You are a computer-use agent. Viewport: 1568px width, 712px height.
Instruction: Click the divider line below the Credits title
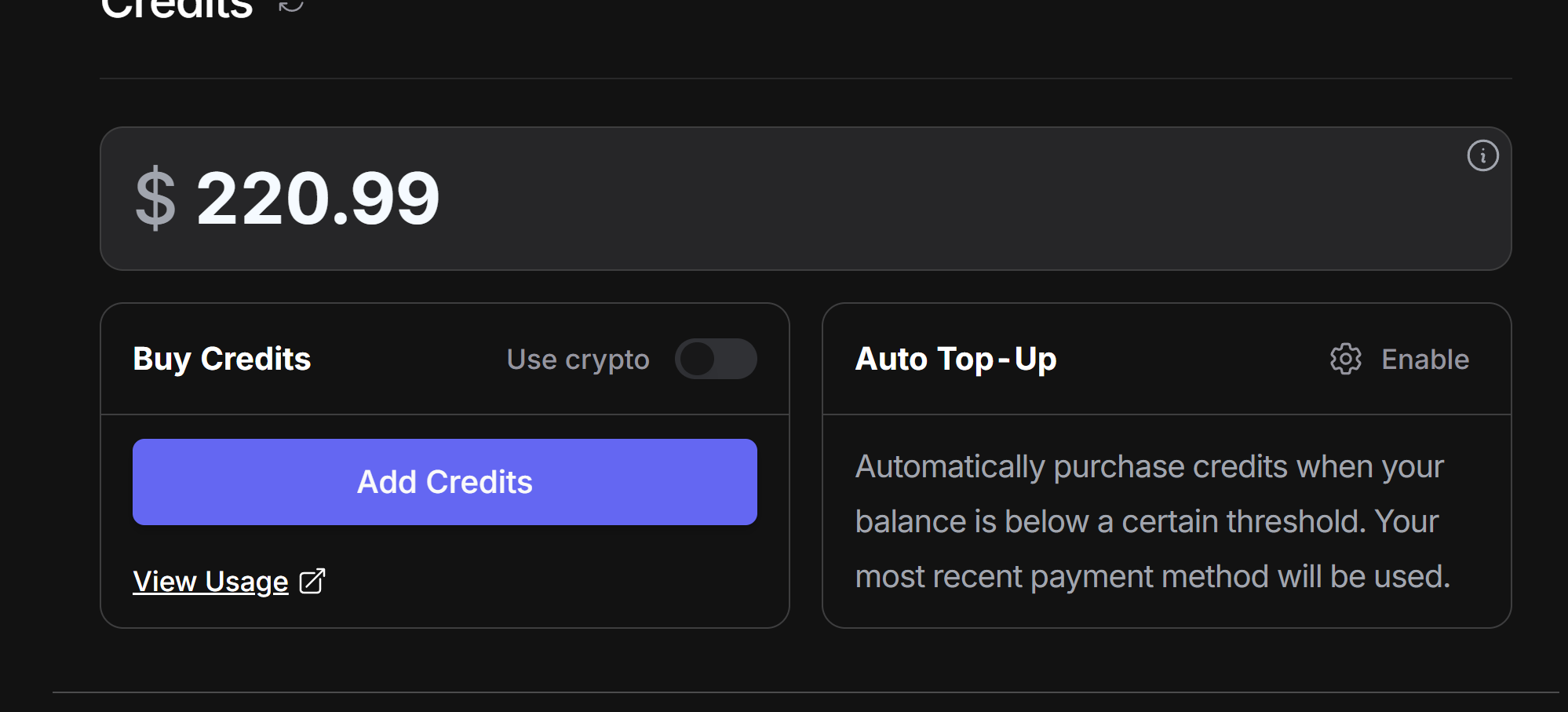[805, 79]
